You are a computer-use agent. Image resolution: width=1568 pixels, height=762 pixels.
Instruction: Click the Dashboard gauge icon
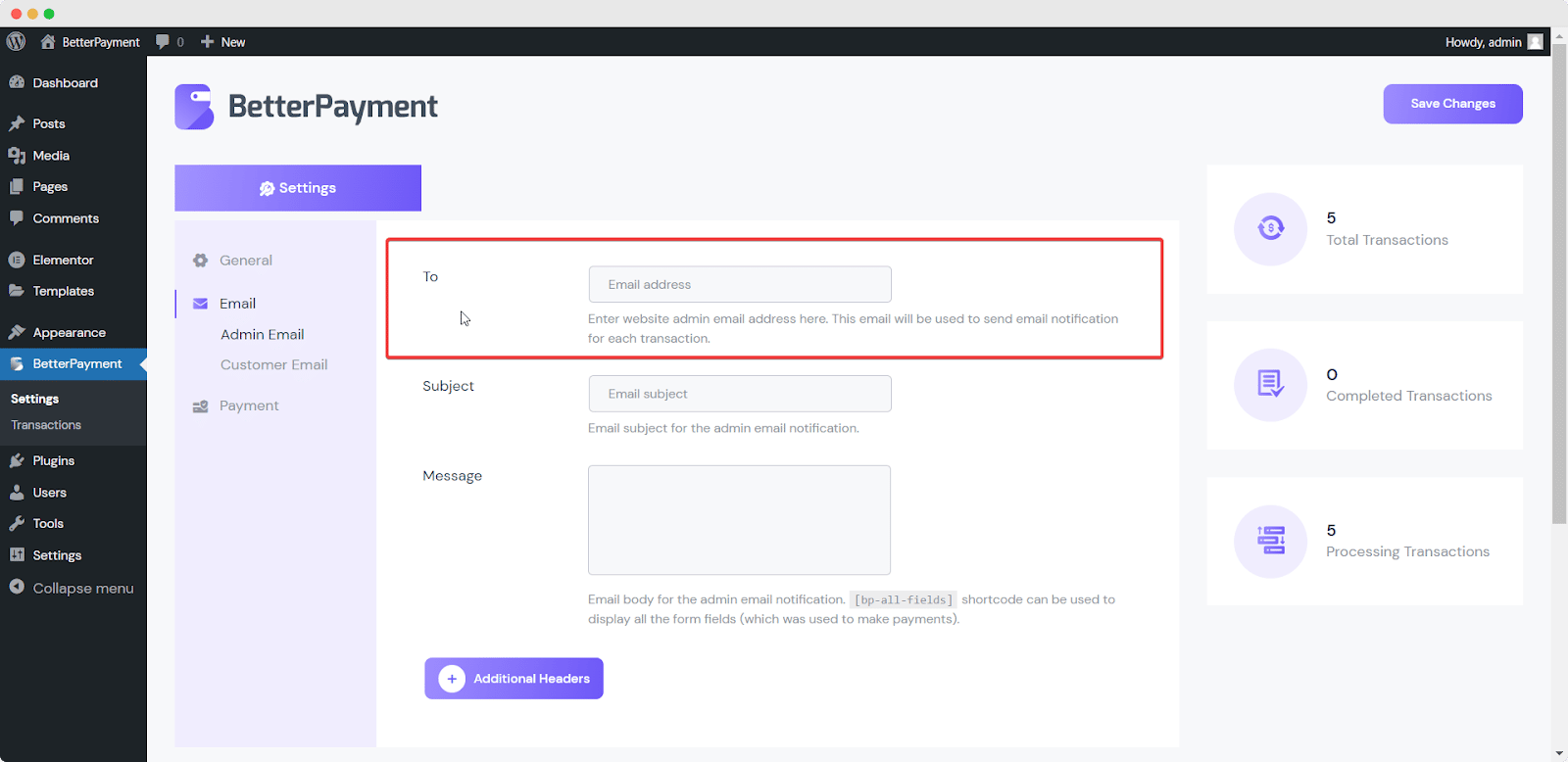pyautogui.click(x=17, y=82)
